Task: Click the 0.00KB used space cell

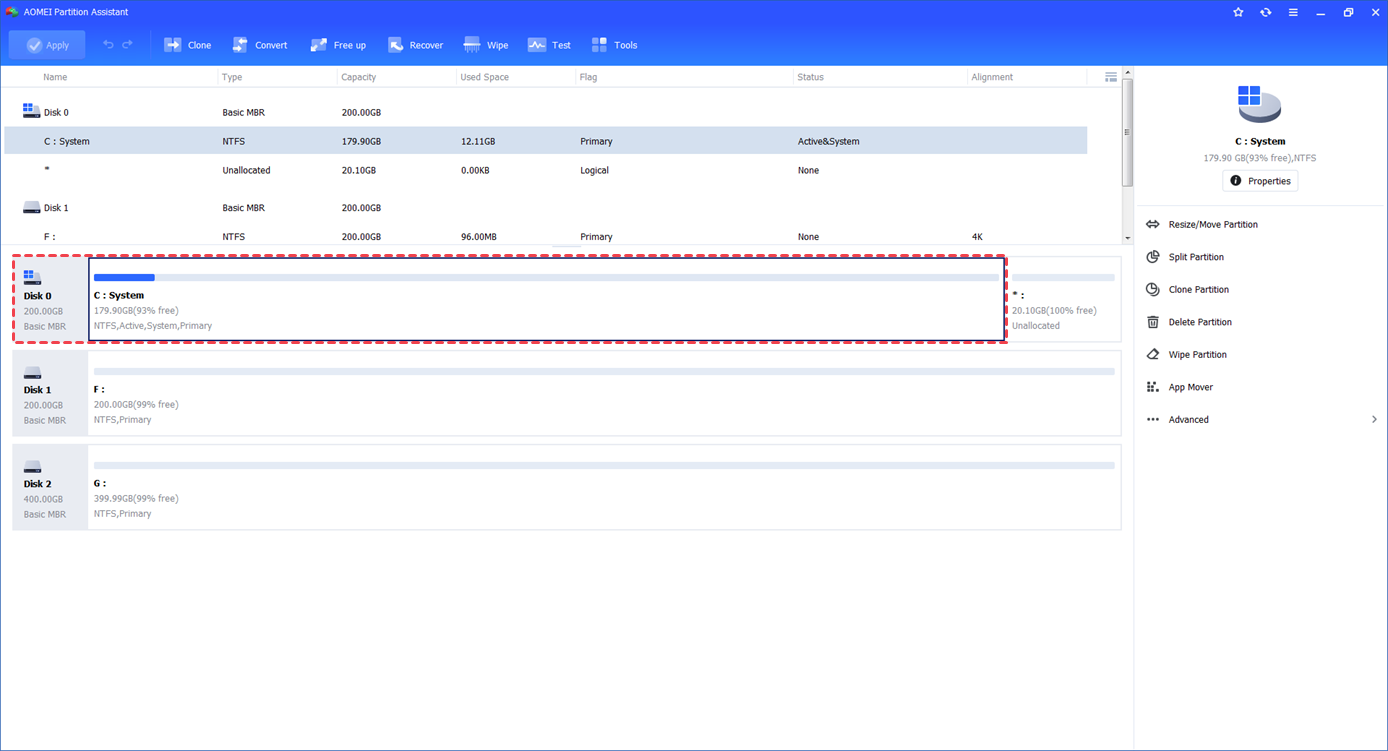Action: [x=475, y=170]
